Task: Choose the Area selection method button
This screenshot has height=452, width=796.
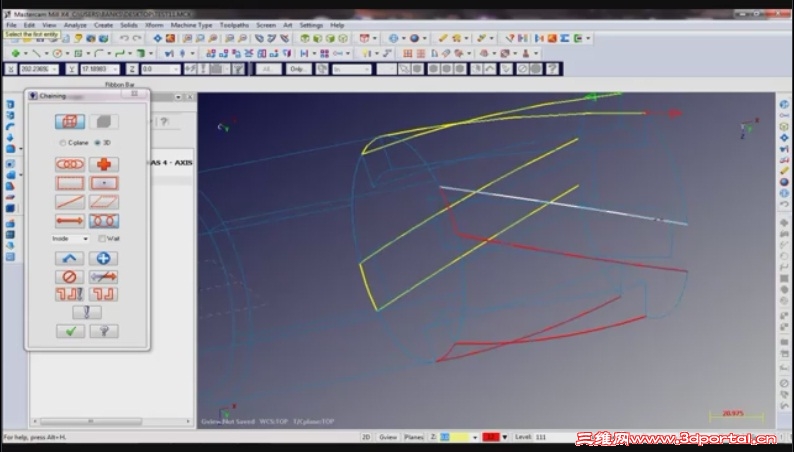Action: pos(104,183)
